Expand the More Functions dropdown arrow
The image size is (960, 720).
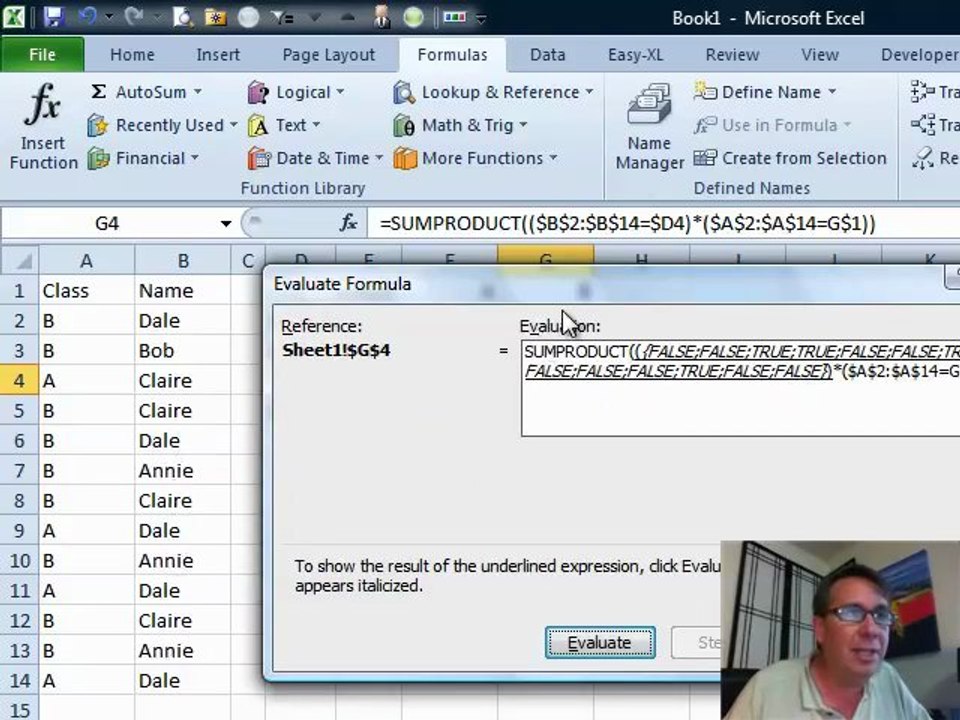[x=553, y=158]
